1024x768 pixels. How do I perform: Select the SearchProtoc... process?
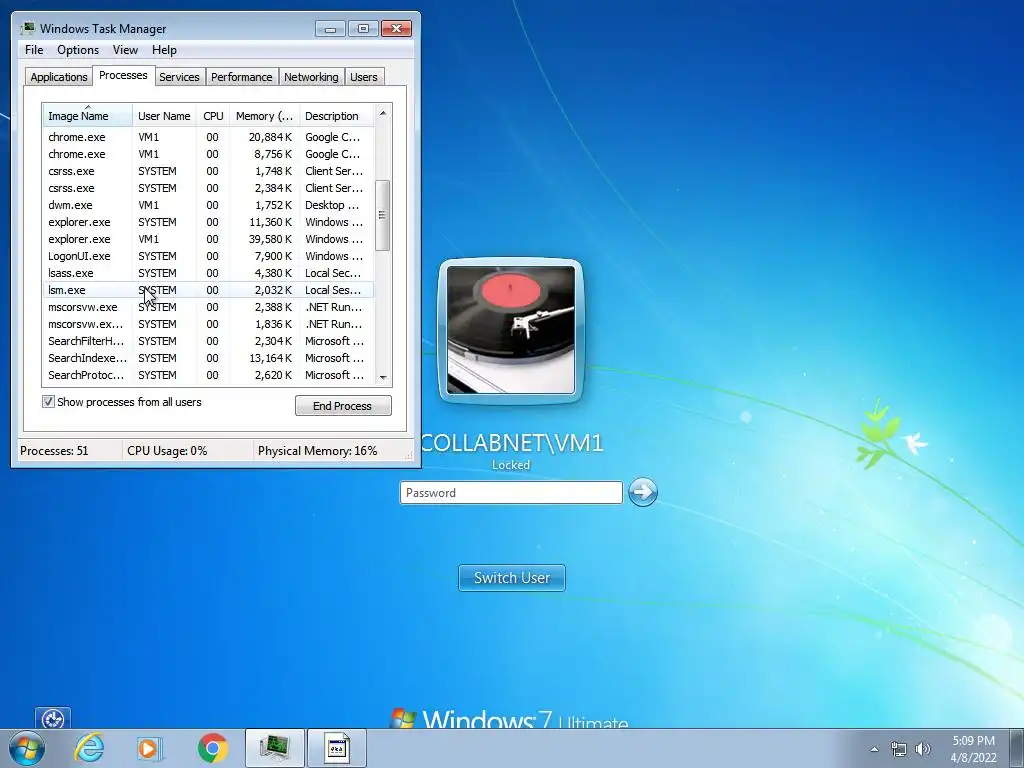208,375
